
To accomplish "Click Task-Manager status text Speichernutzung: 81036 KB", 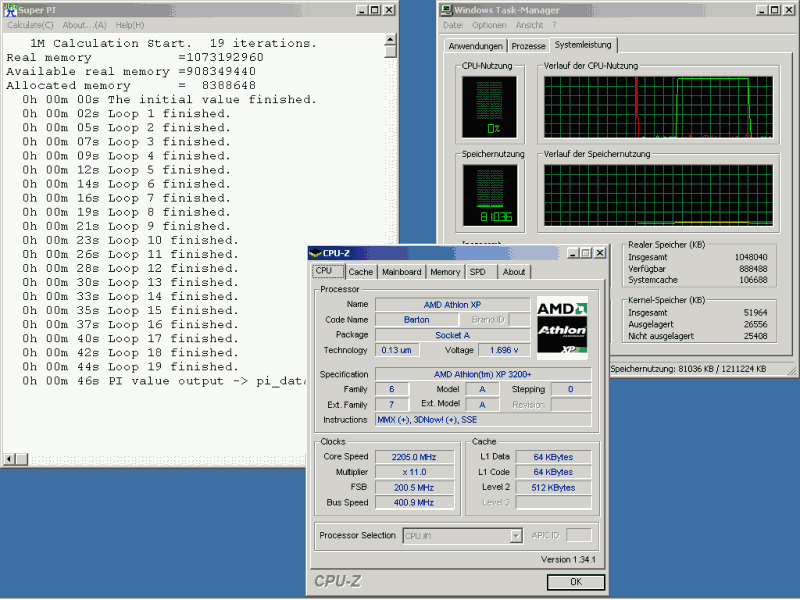I will 688,369.
